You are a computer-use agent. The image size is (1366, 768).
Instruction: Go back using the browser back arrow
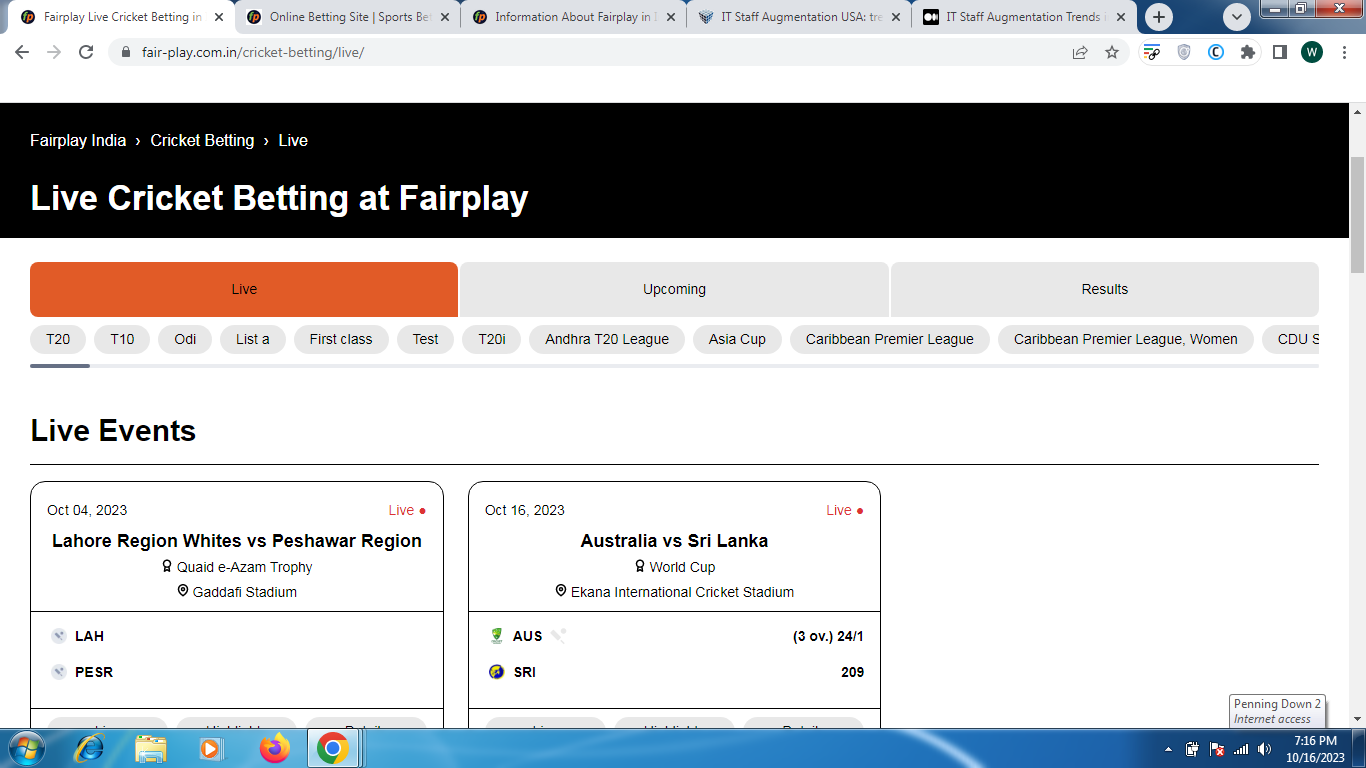tap(22, 52)
